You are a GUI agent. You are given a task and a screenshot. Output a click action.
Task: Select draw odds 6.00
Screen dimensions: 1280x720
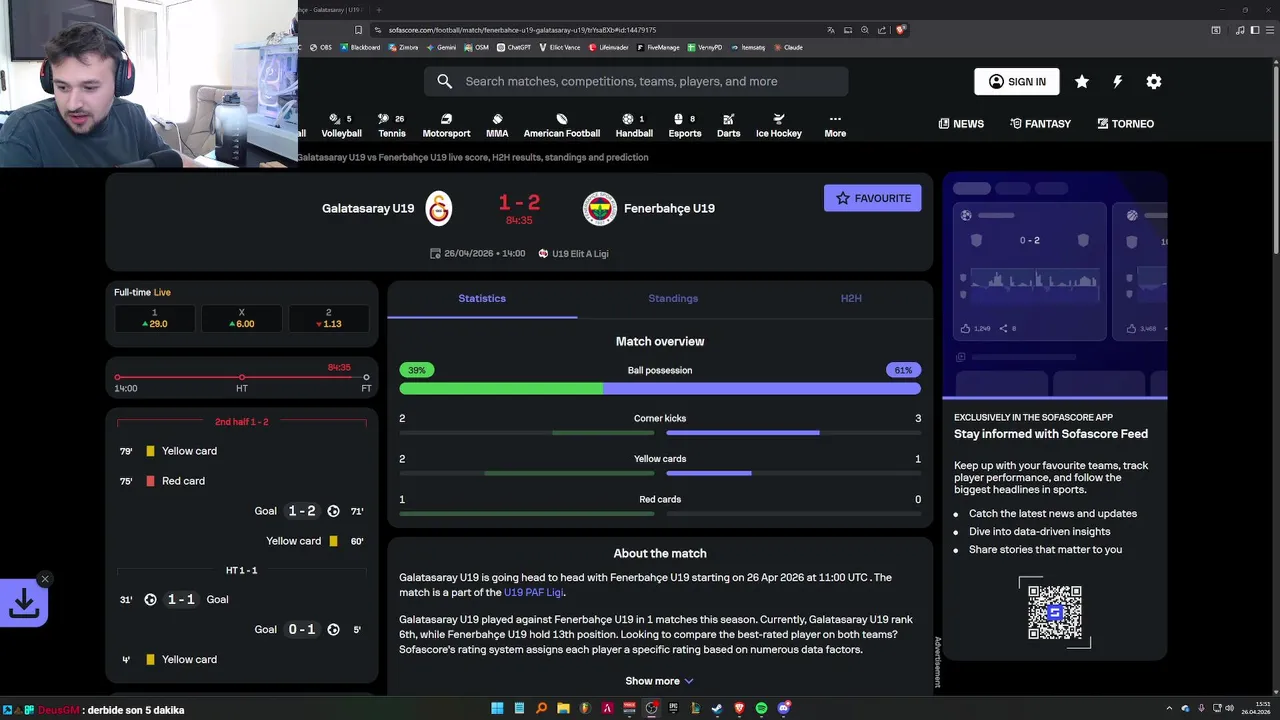click(x=241, y=319)
